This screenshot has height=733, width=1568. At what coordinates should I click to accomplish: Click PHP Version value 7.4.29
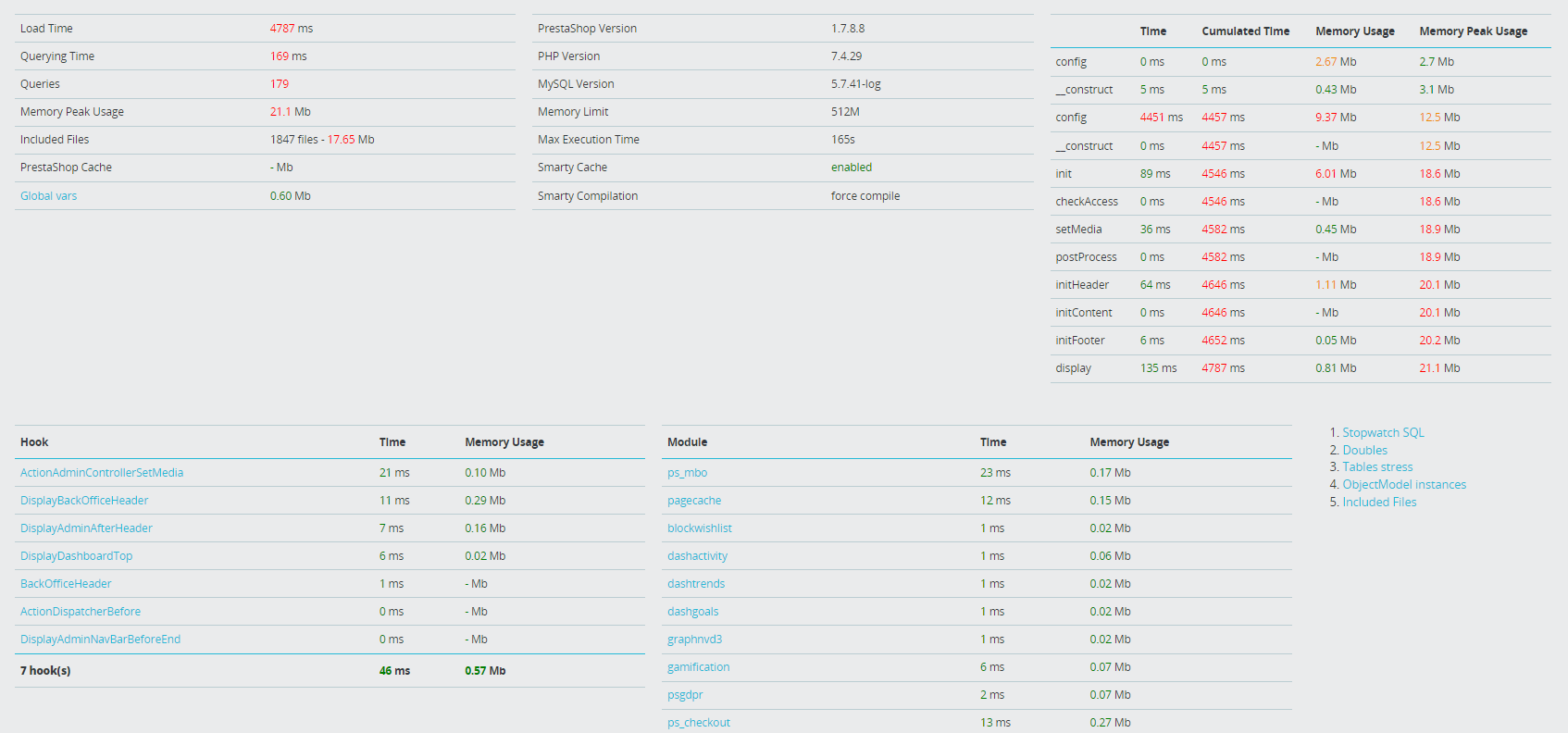click(846, 56)
